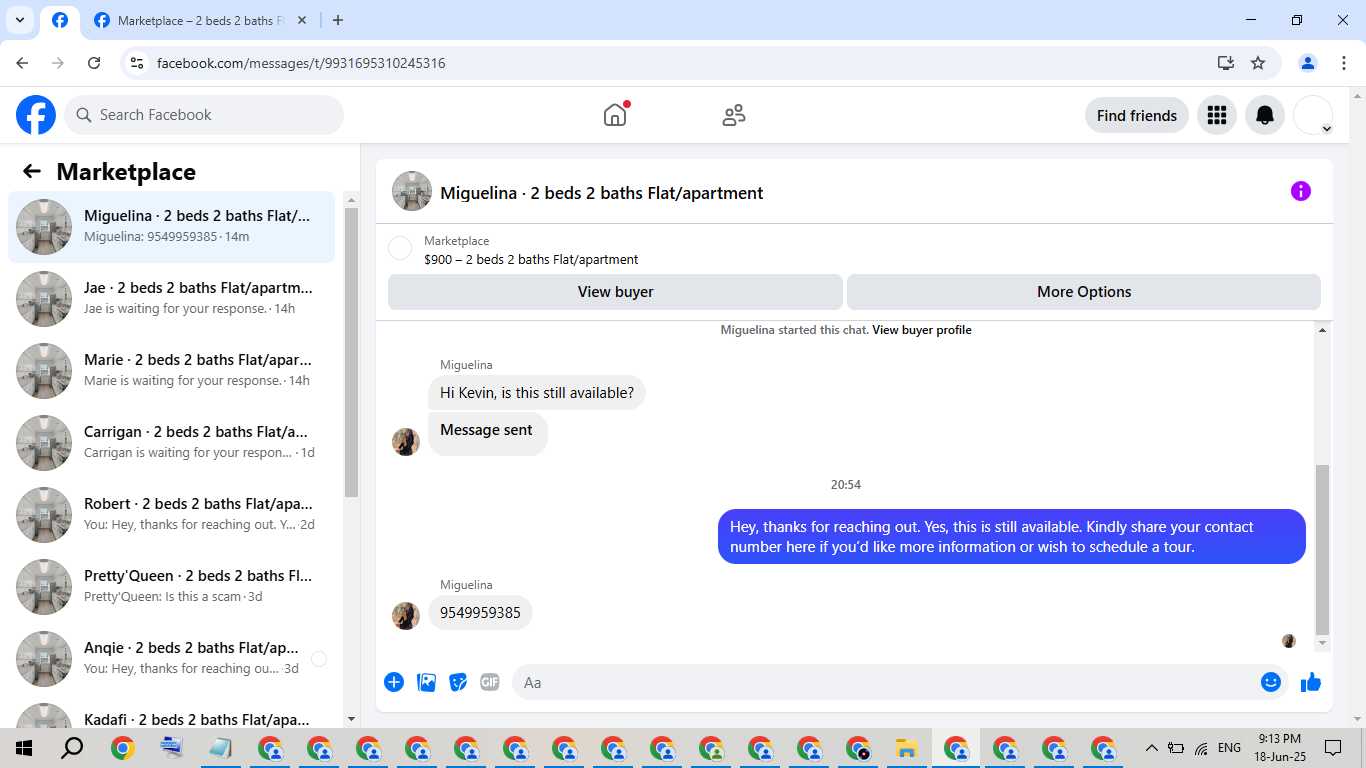
Task: Open the Carrigan conversation
Action: click(x=172, y=443)
